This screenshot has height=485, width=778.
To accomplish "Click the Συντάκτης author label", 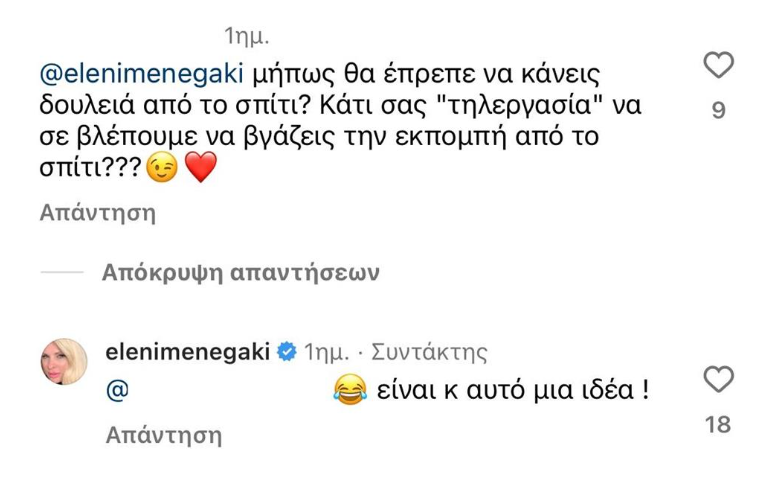I will [429, 352].
